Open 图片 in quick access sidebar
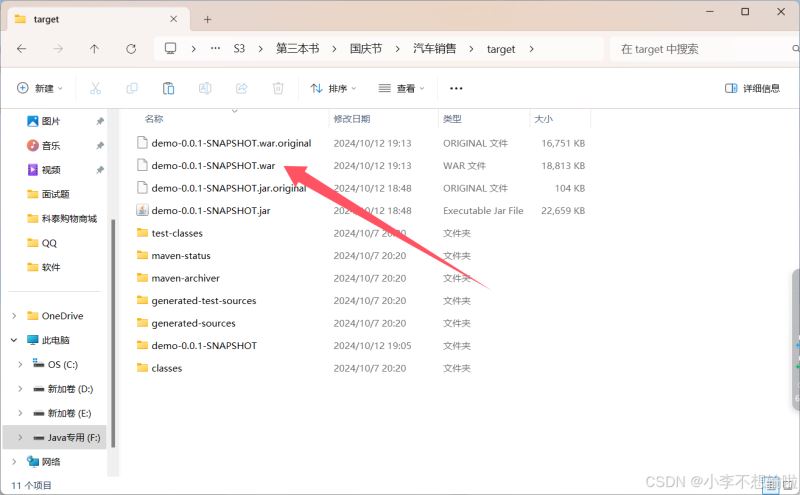The height and width of the screenshot is (495, 800). (51, 121)
